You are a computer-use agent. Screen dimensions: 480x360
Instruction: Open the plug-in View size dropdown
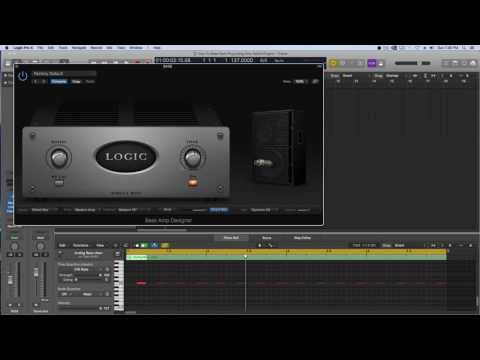[300, 82]
